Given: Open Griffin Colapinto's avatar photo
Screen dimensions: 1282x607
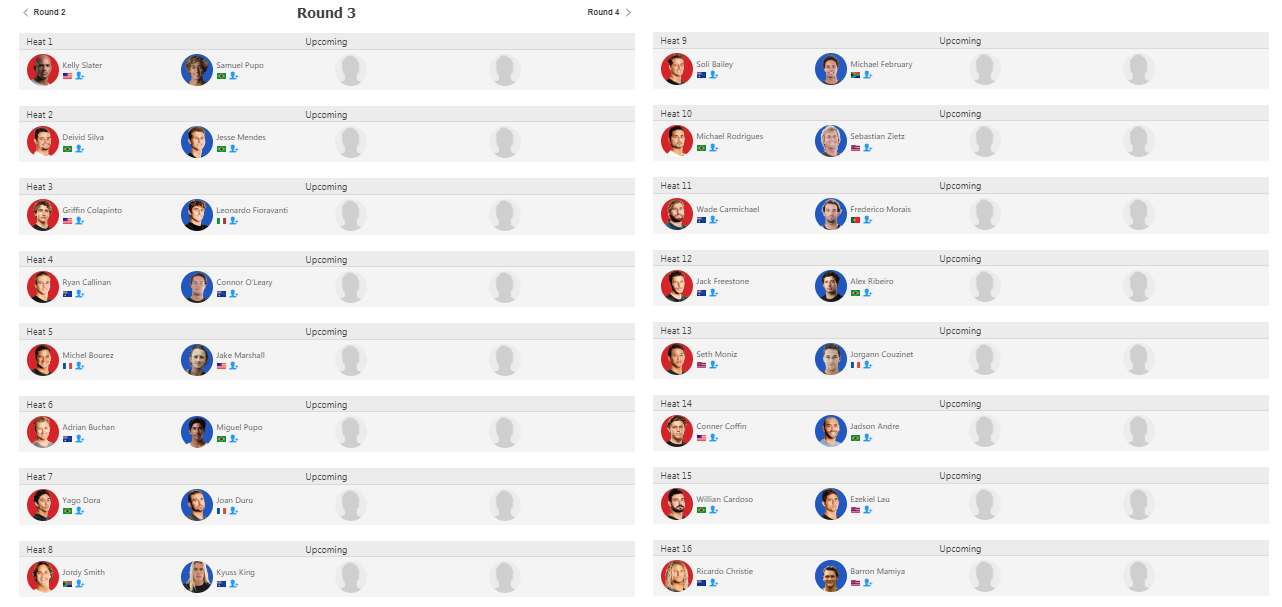Looking at the screenshot, I should click(x=43, y=215).
